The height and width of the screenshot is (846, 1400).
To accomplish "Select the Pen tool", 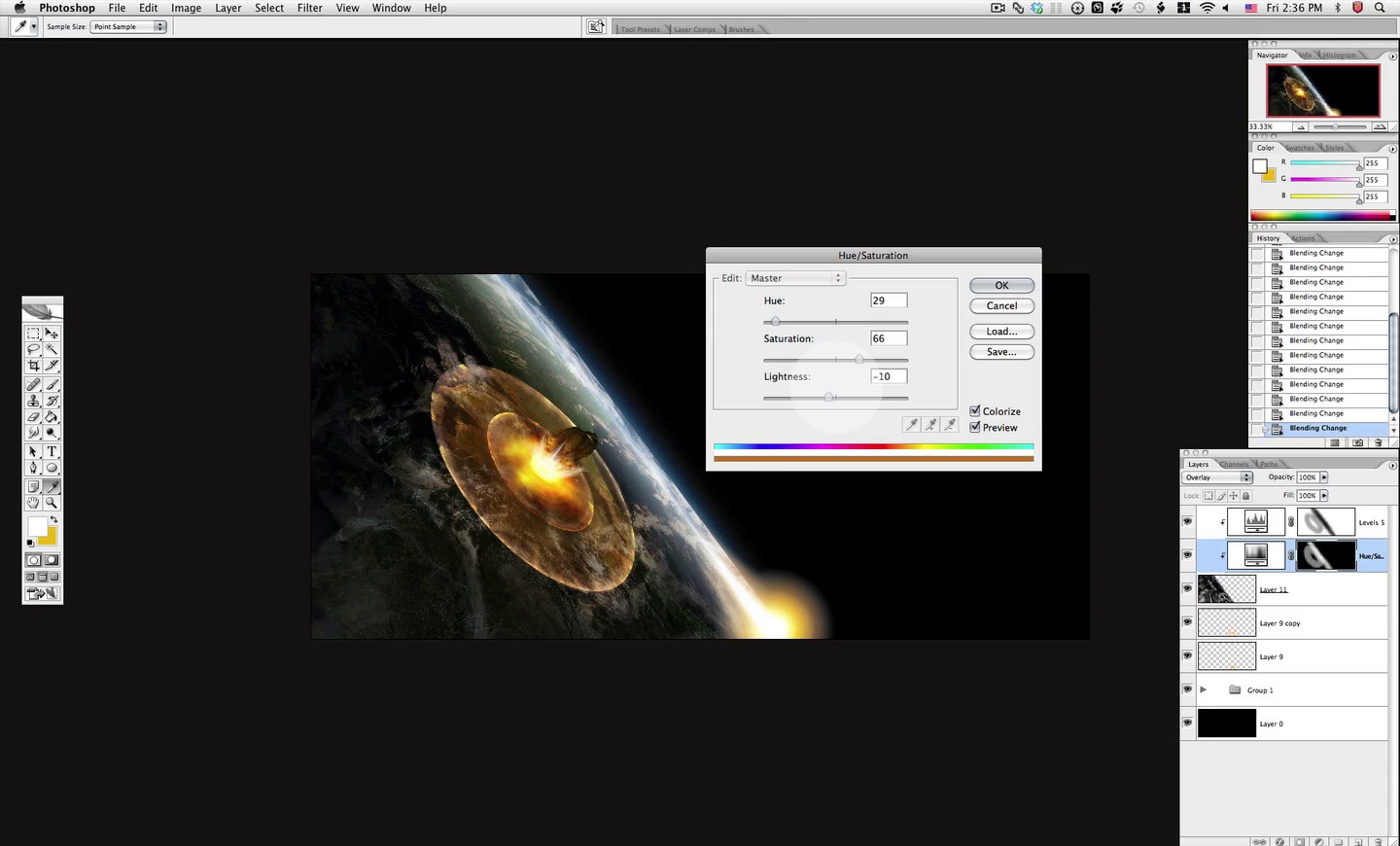I will click(x=33, y=468).
